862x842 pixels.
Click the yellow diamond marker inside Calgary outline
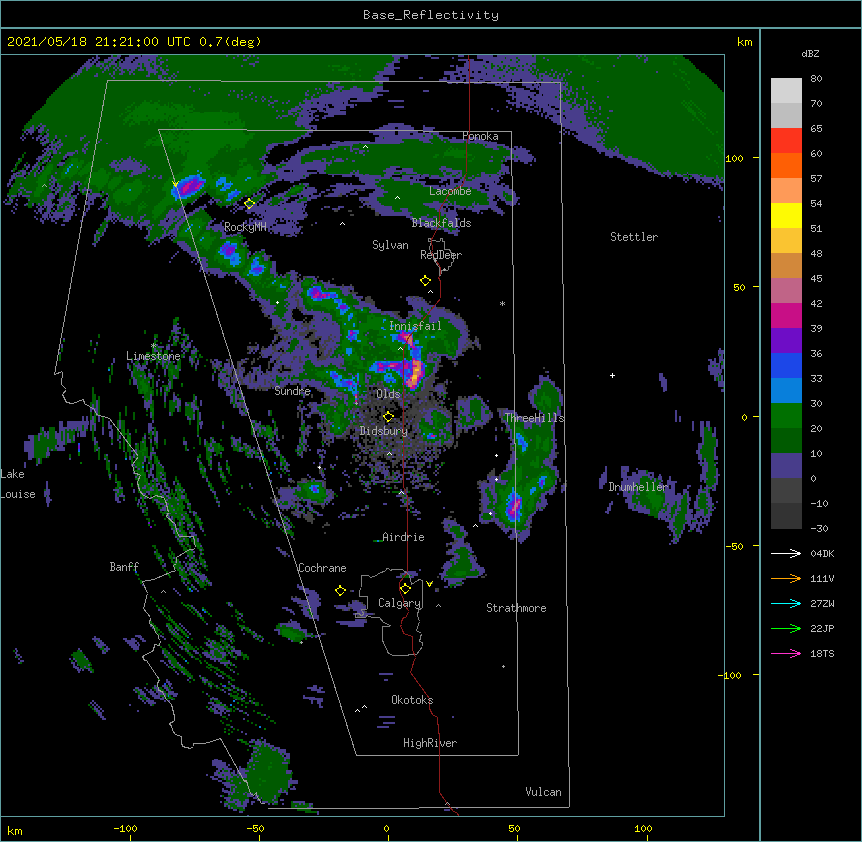click(405, 589)
